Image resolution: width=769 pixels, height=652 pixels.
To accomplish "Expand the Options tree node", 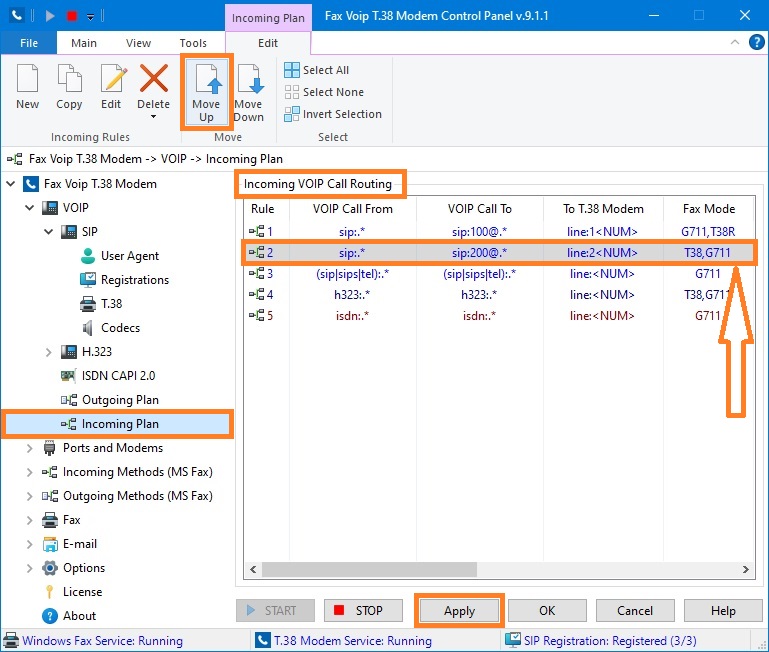I will coord(29,568).
